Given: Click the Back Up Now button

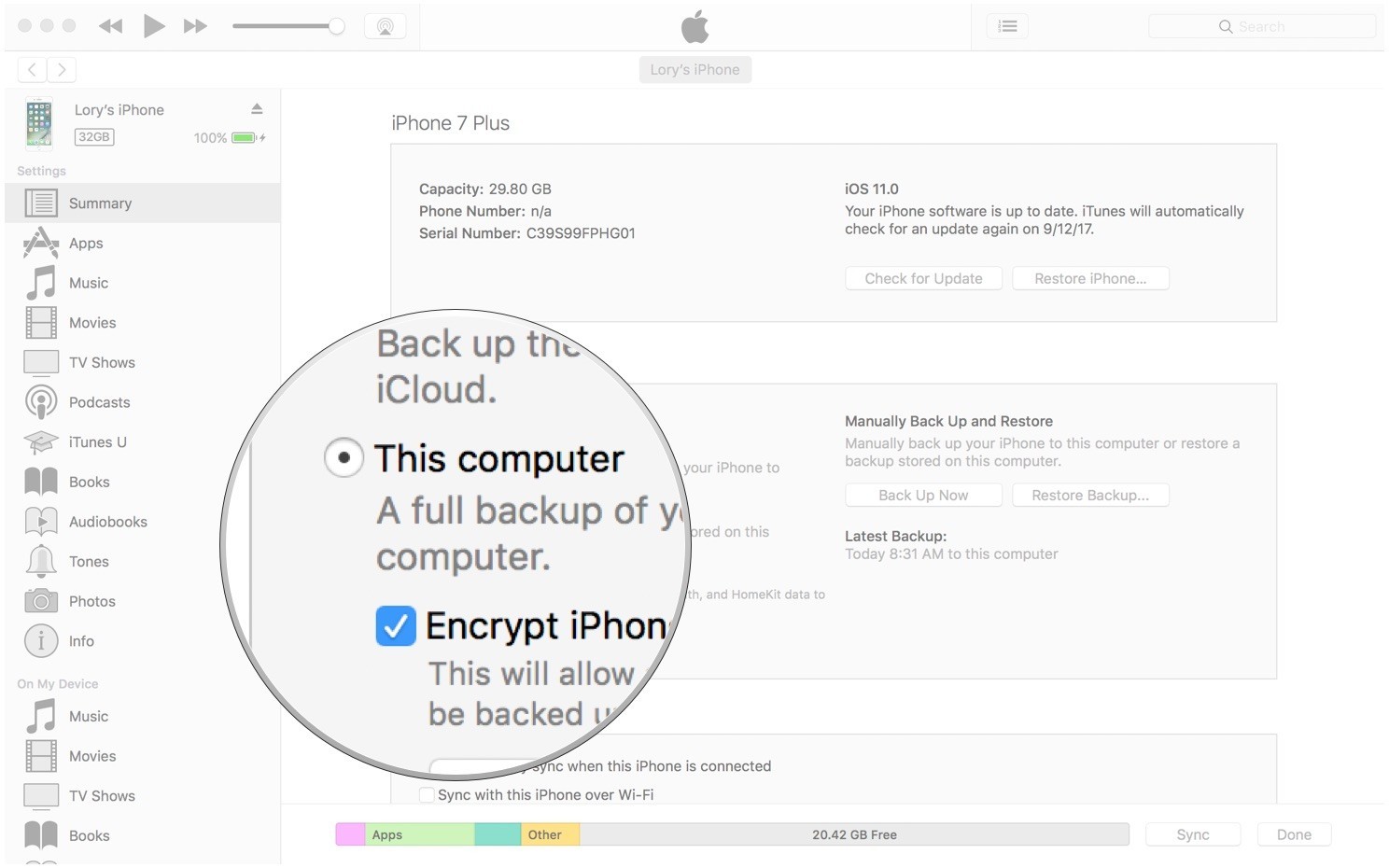Looking at the screenshot, I should point(923,496).
